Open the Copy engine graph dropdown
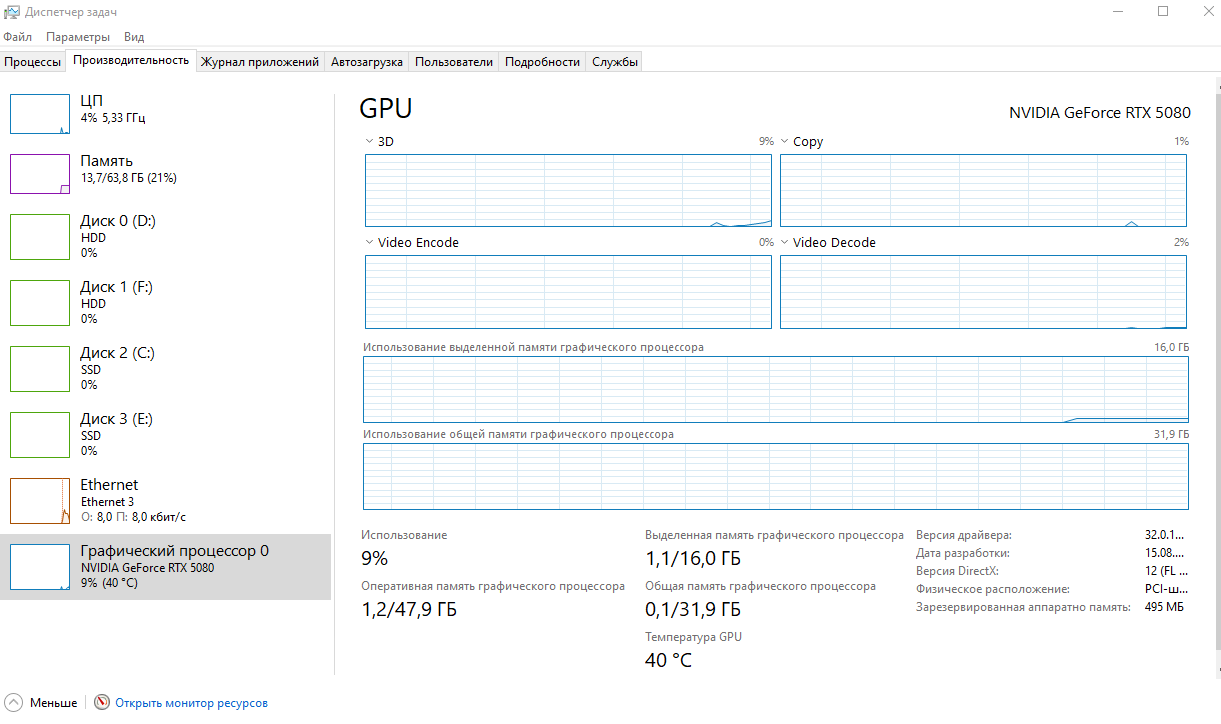The image size is (1221, 724). point(785,142)
